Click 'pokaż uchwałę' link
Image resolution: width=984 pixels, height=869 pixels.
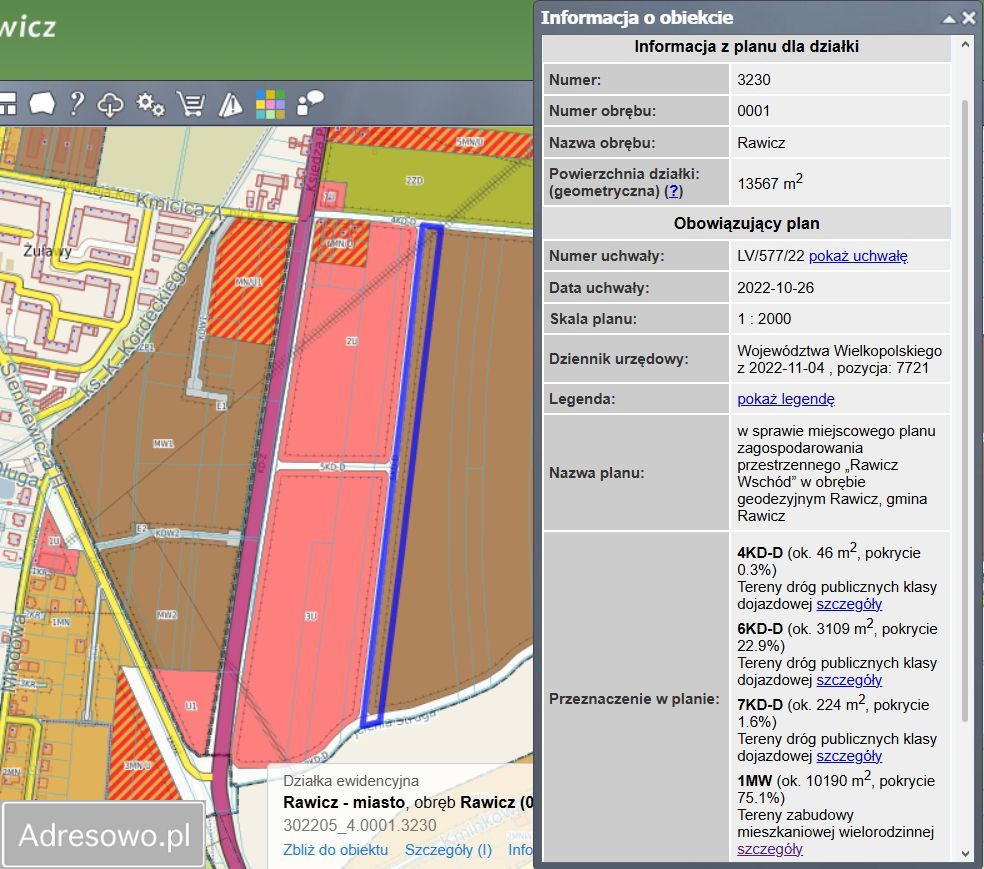858,256
